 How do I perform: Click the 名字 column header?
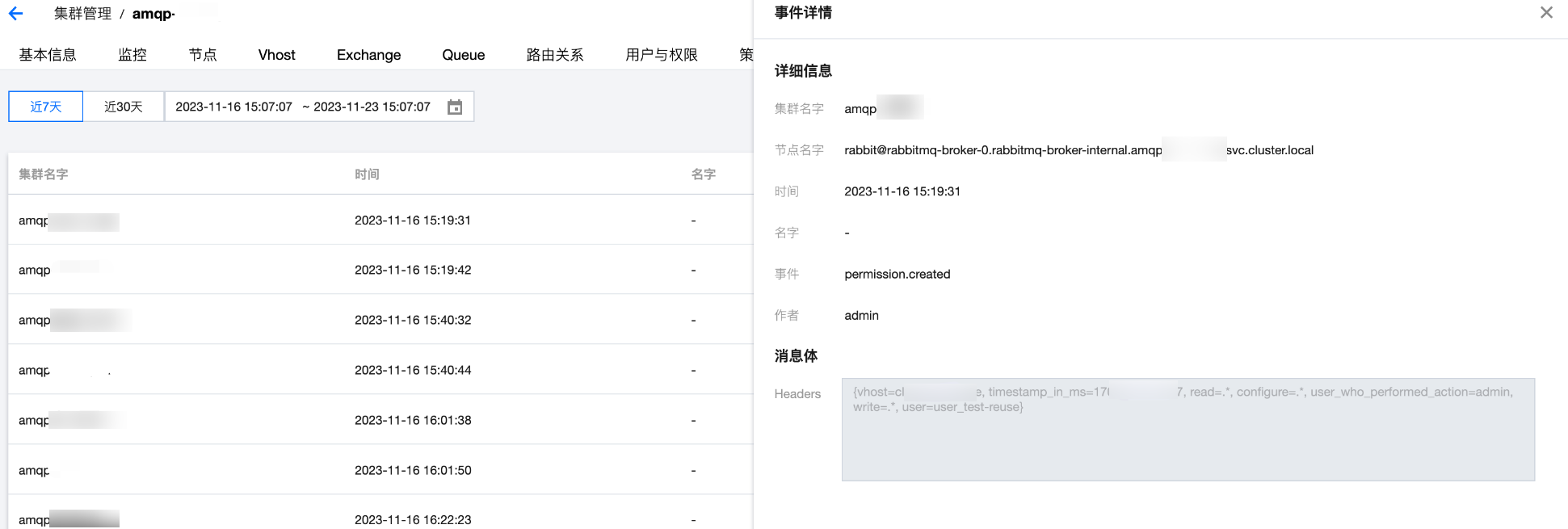704,174
